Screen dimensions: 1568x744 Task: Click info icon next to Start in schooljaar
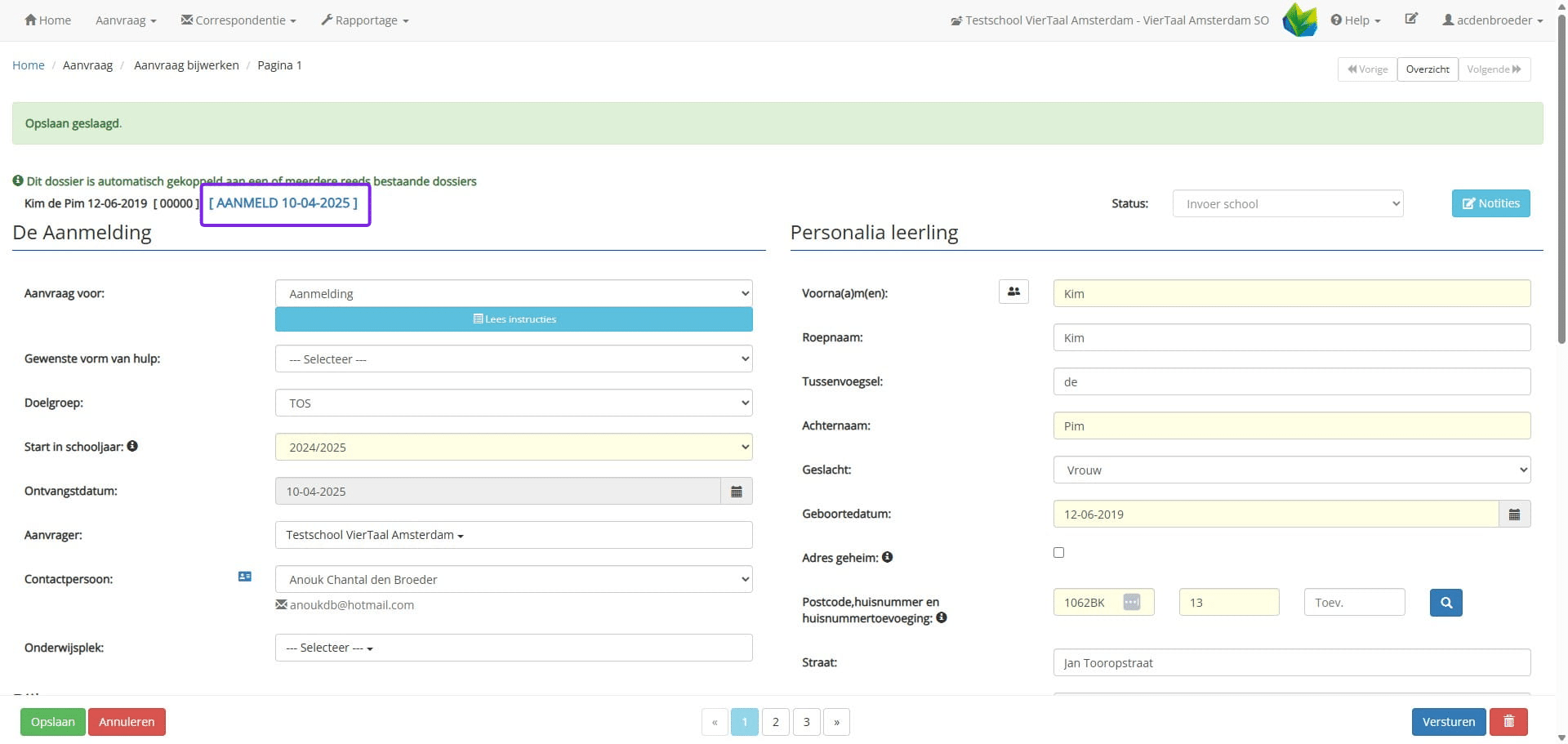coord(132,446)
